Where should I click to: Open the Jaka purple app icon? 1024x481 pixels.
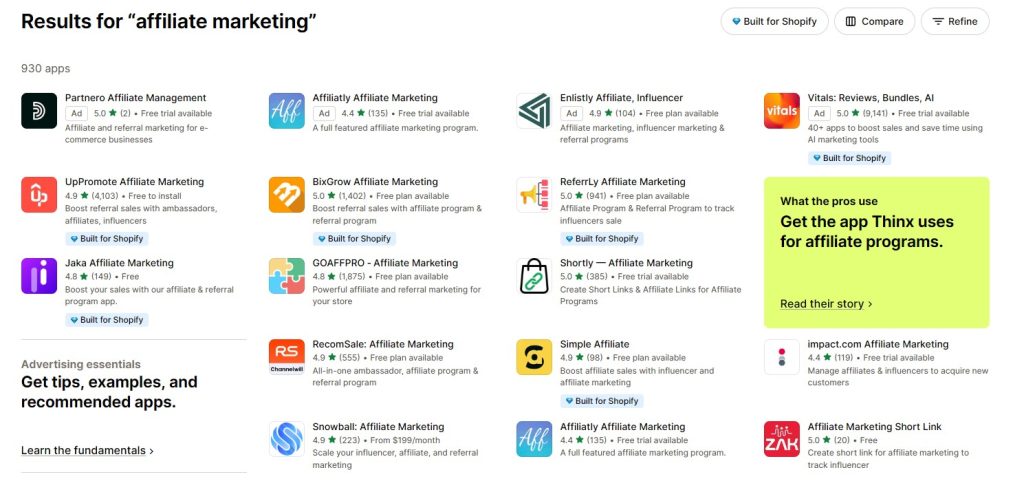click(x=39, y=276)
